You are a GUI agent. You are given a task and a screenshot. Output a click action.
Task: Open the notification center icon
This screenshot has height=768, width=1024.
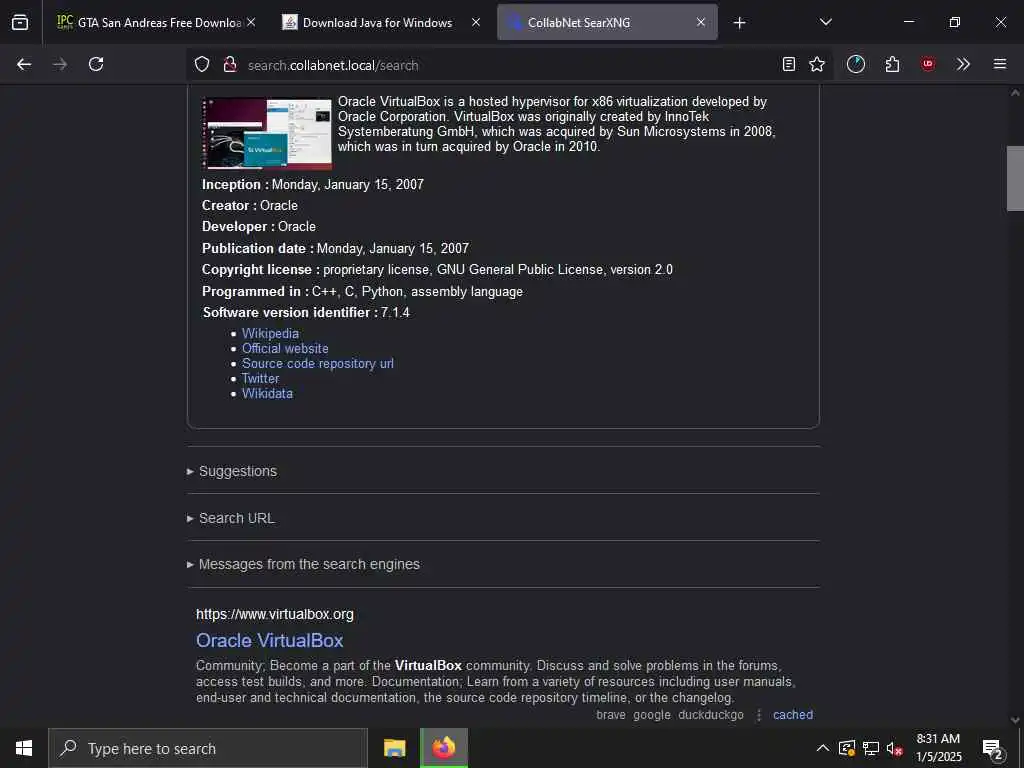(x=993, y=748)
